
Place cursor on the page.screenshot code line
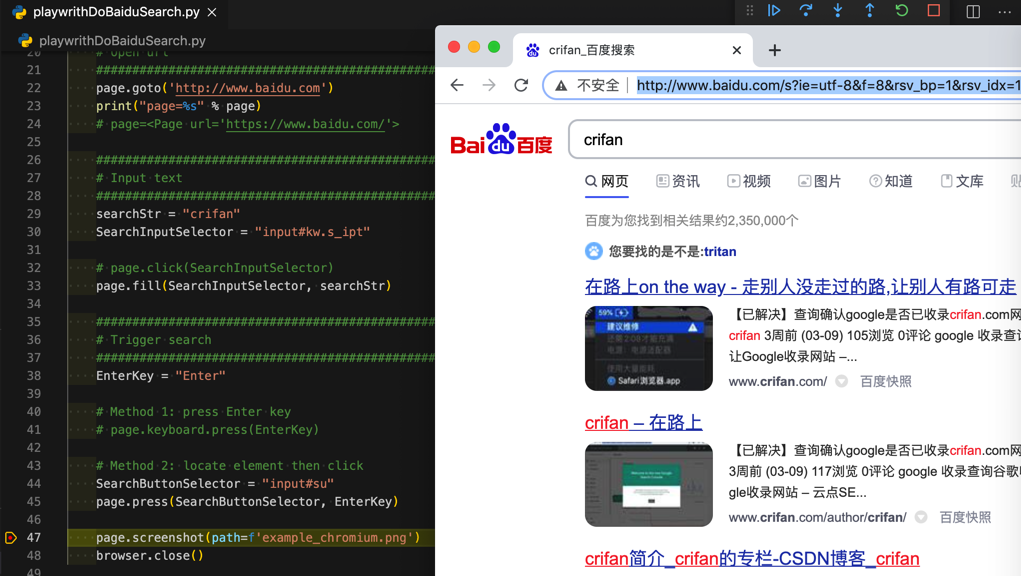(258, 538)
